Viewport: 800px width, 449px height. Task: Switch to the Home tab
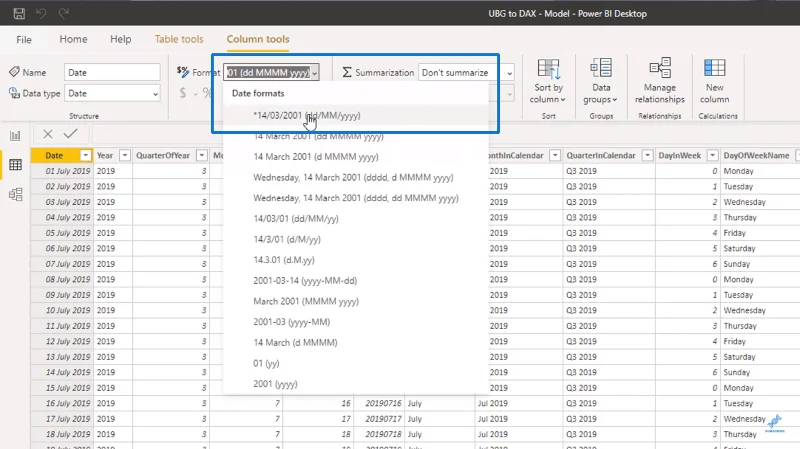pyautogui.click(x=73, y=39)
